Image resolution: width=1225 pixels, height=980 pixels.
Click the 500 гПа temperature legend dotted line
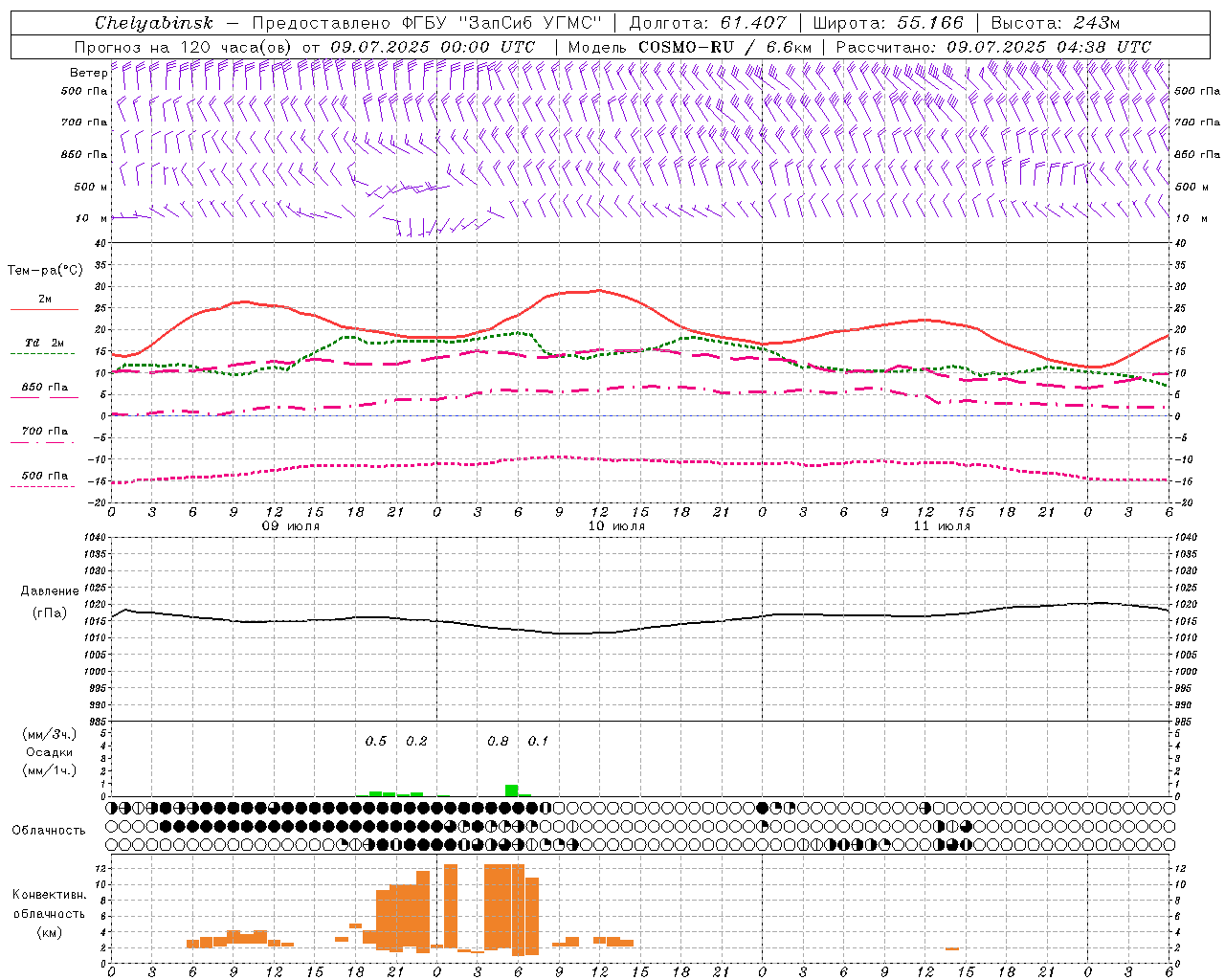pos(43,486)
